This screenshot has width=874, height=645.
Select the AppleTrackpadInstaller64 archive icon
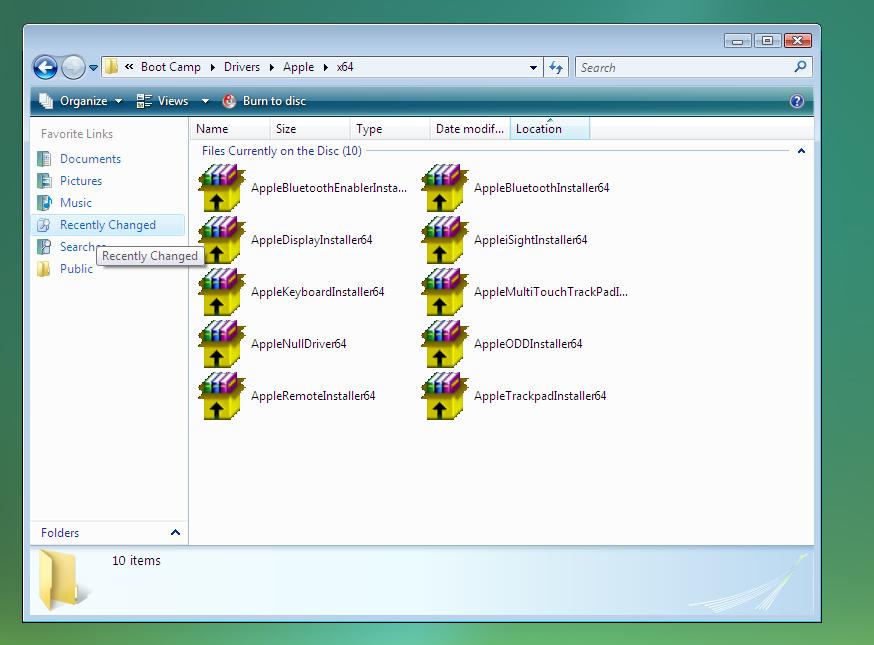(444, 396)
